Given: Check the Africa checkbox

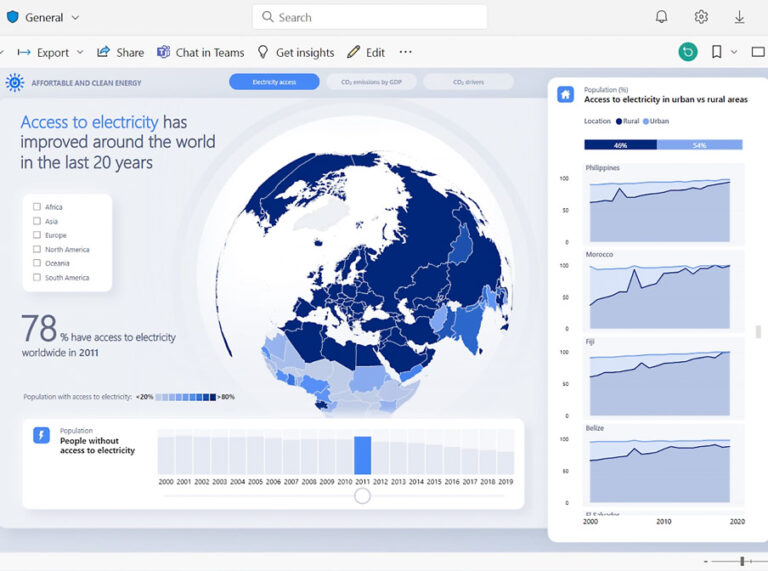Looking at the screenshot, I should (x=37, y=207).
